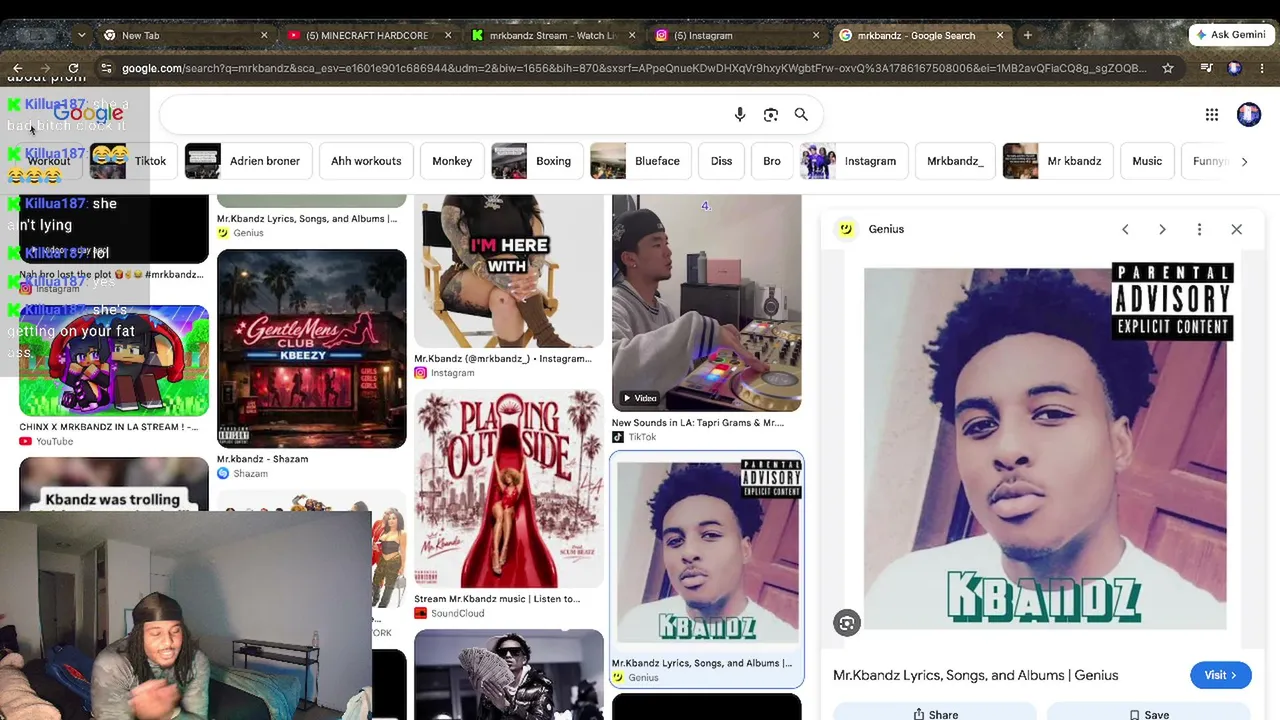Switch to the New Tab tab
Image resolution: width=1280 pixels, height=720 pixels.
coord(185,35)
